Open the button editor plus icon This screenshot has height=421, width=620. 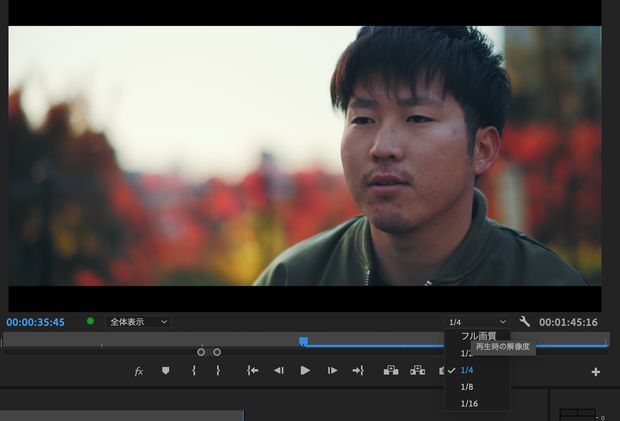[x=596, y=372]
